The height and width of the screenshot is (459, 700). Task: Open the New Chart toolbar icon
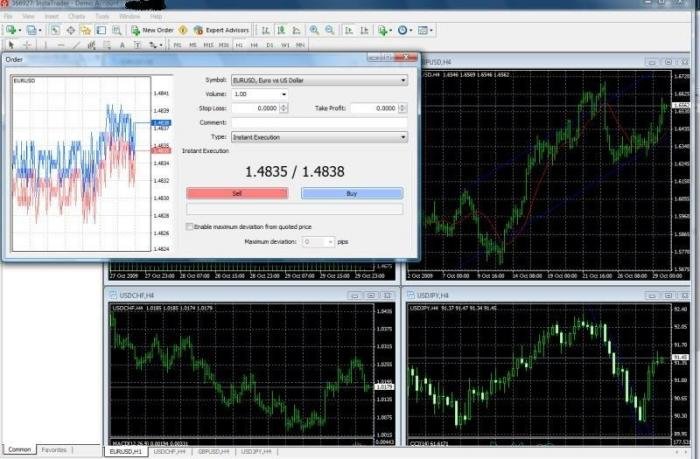point(11,30)
